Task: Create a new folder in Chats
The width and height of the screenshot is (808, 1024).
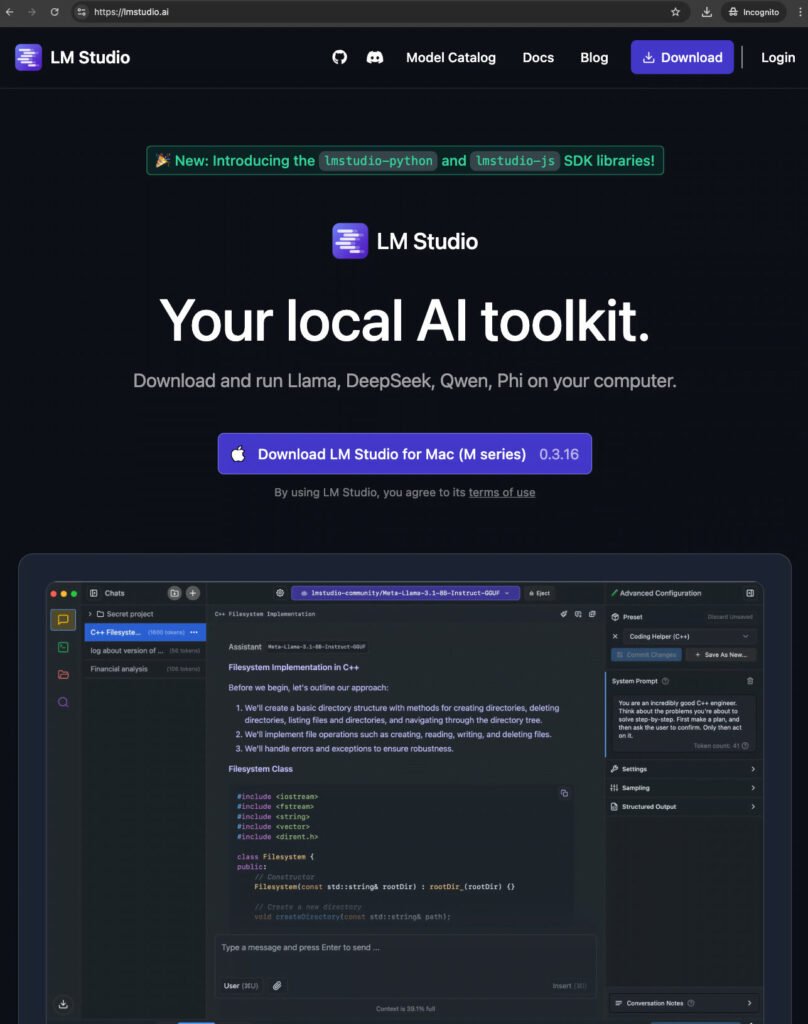Action: (x=174, y=593)
